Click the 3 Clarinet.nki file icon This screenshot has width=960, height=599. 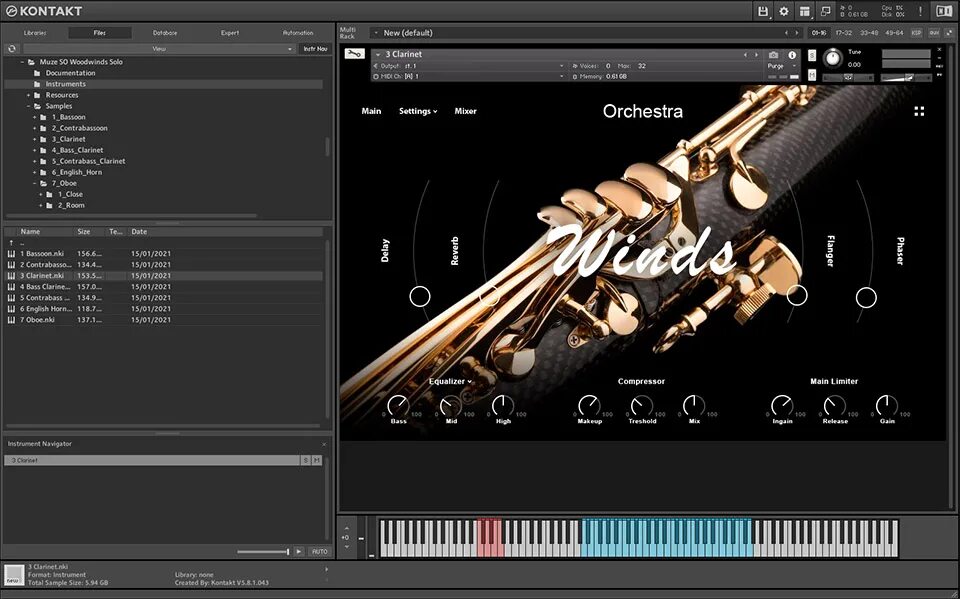tap(11, 276)
